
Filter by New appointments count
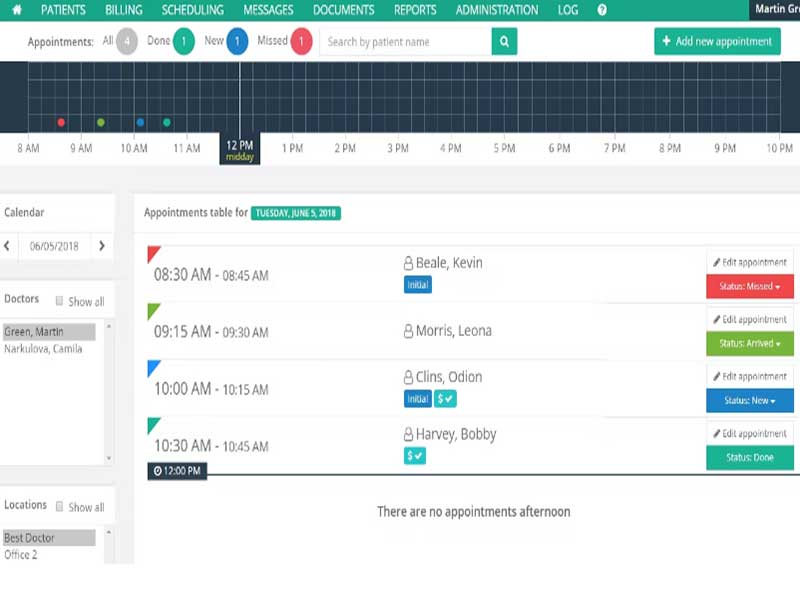click(x=237, y=41)
